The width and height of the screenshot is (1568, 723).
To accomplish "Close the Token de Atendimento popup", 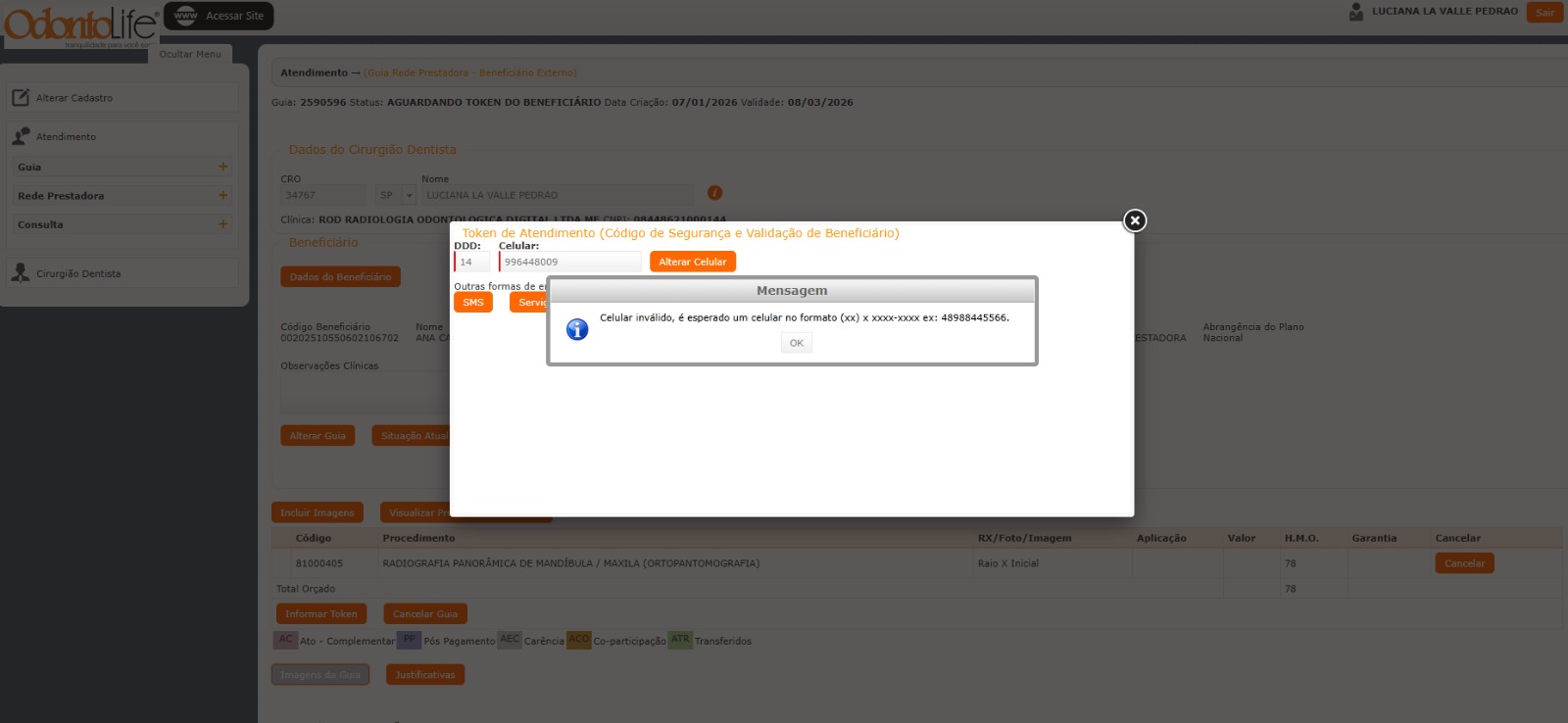I will 1135,220.
